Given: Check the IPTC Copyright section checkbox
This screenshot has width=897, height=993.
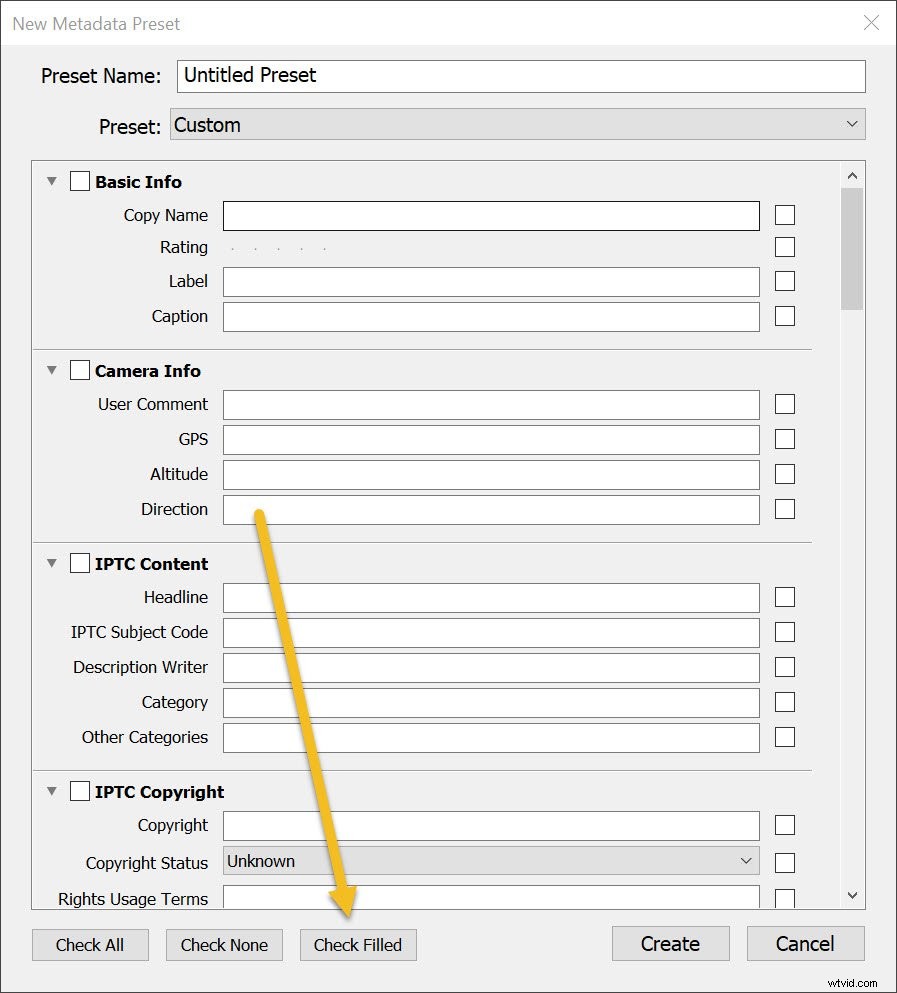Looking at the screenshot, I should coord(79,791).
